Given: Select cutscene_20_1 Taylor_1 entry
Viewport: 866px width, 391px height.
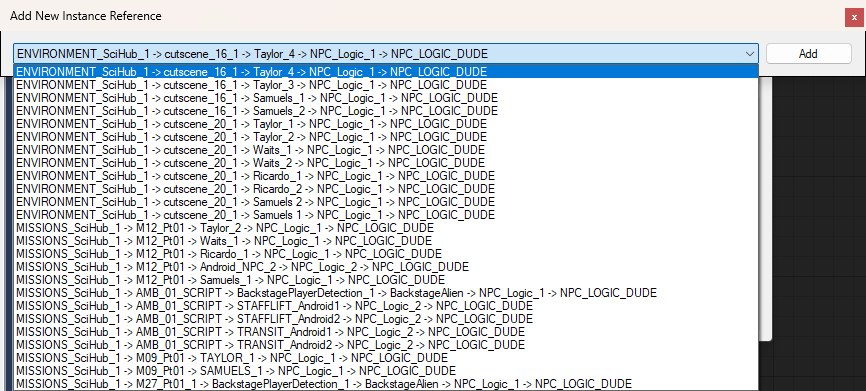Looking at the screenshot, I should (386, 124).
